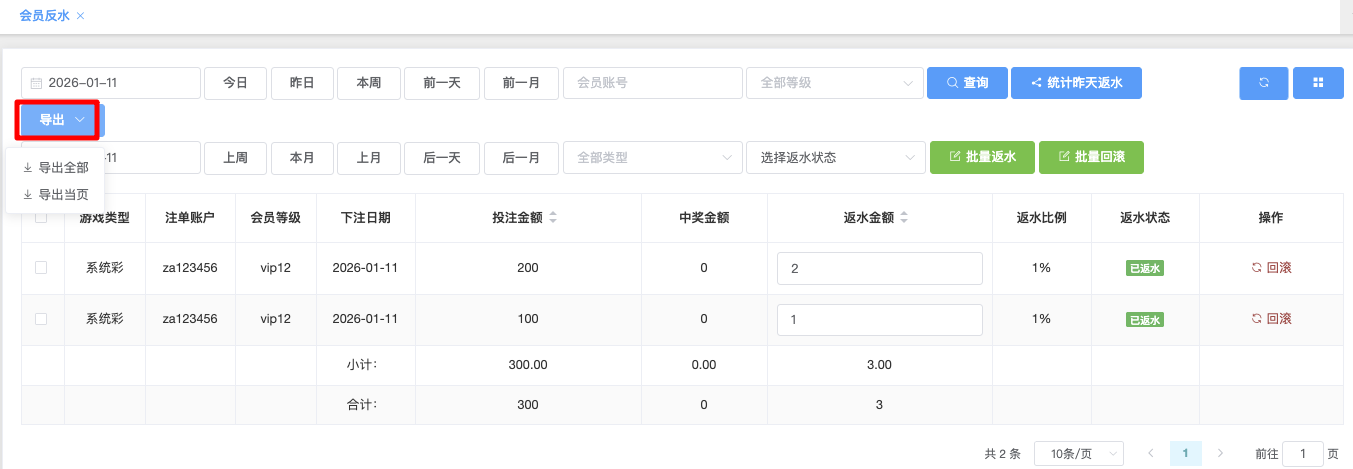Open the 全部等级 dropdown
This screenshot has height=469, width=1353.
pyautogui.click(x=835, y=83)
